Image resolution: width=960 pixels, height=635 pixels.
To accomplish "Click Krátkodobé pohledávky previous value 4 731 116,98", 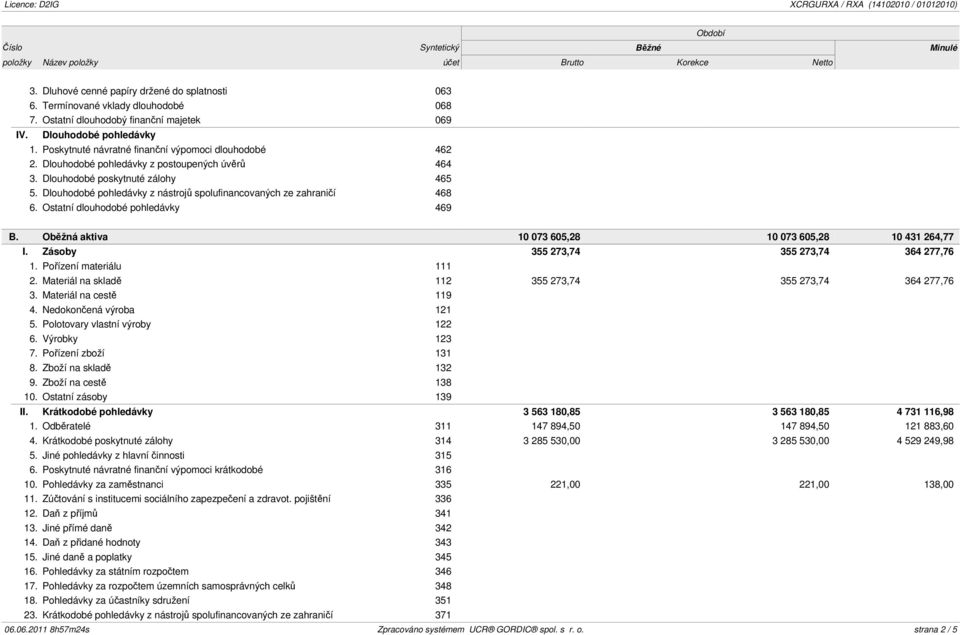I will click(924, 412).
